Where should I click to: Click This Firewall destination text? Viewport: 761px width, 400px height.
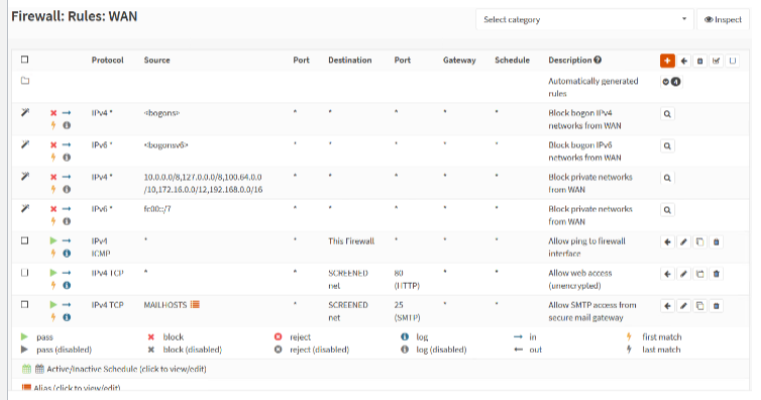pos(351,241)
